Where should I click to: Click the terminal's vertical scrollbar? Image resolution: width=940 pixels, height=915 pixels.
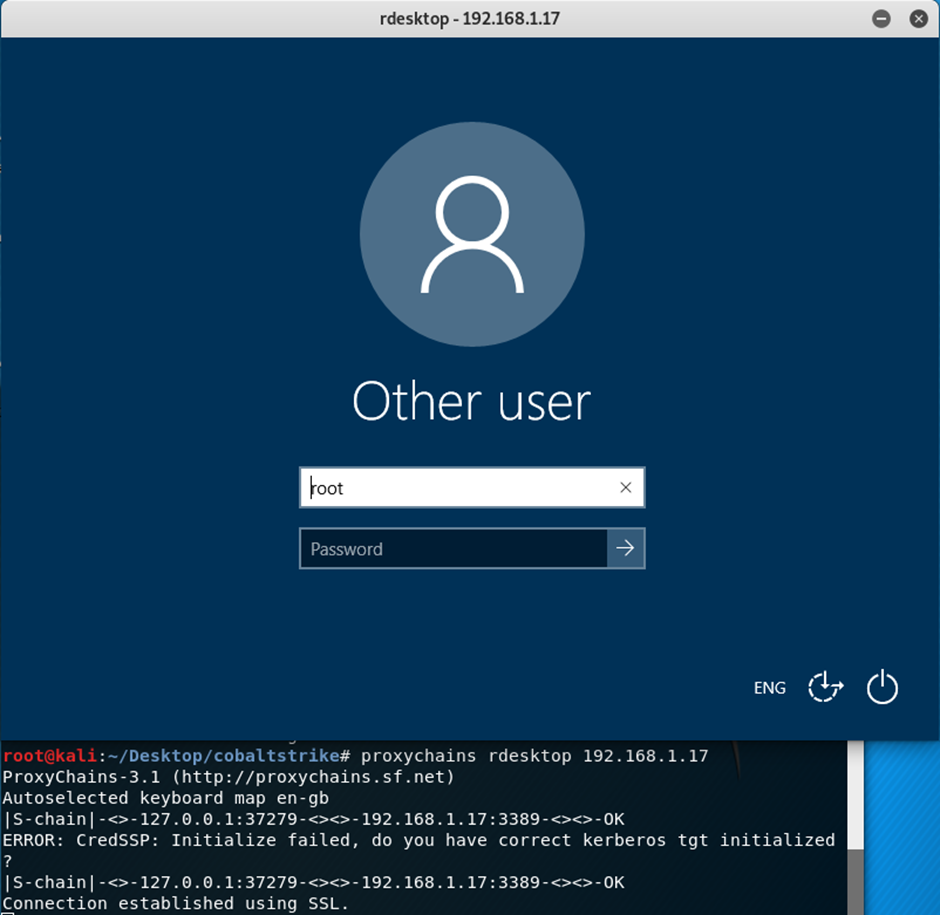point(855,827)
